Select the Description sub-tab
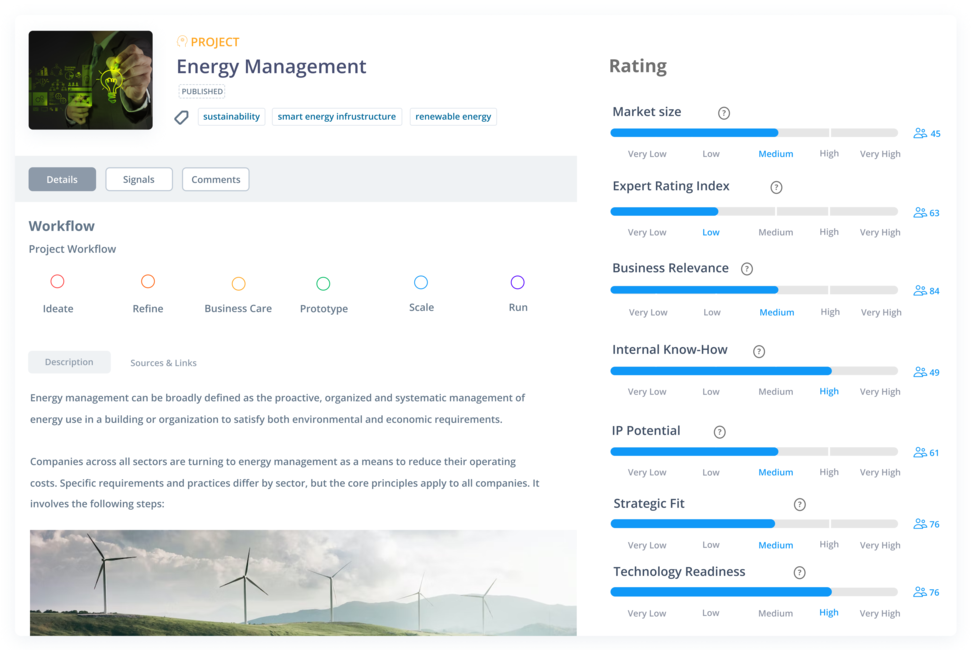The width and height of the screenshot is (980, 650). (x=69, y=362)
